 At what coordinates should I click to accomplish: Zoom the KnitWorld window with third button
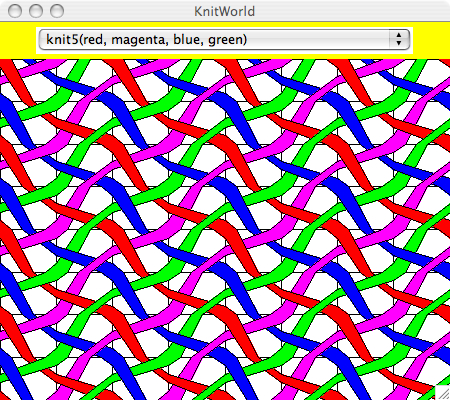pyautogui.click(x=57, y=11)
